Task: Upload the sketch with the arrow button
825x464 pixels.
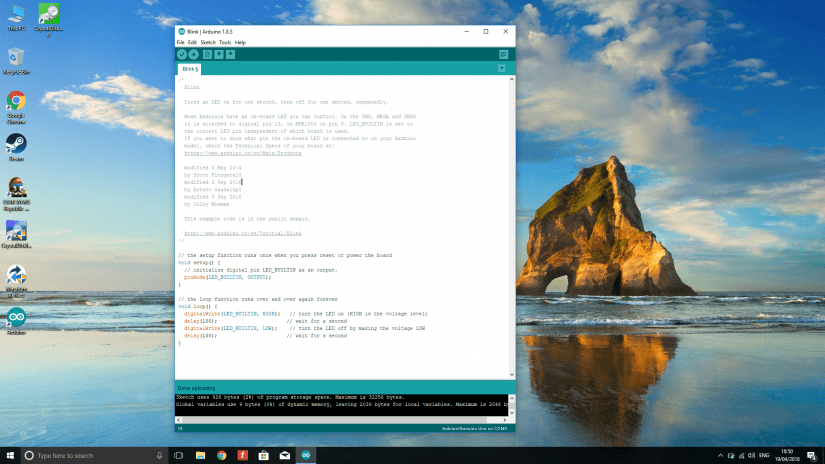Action: click(194, 54)
